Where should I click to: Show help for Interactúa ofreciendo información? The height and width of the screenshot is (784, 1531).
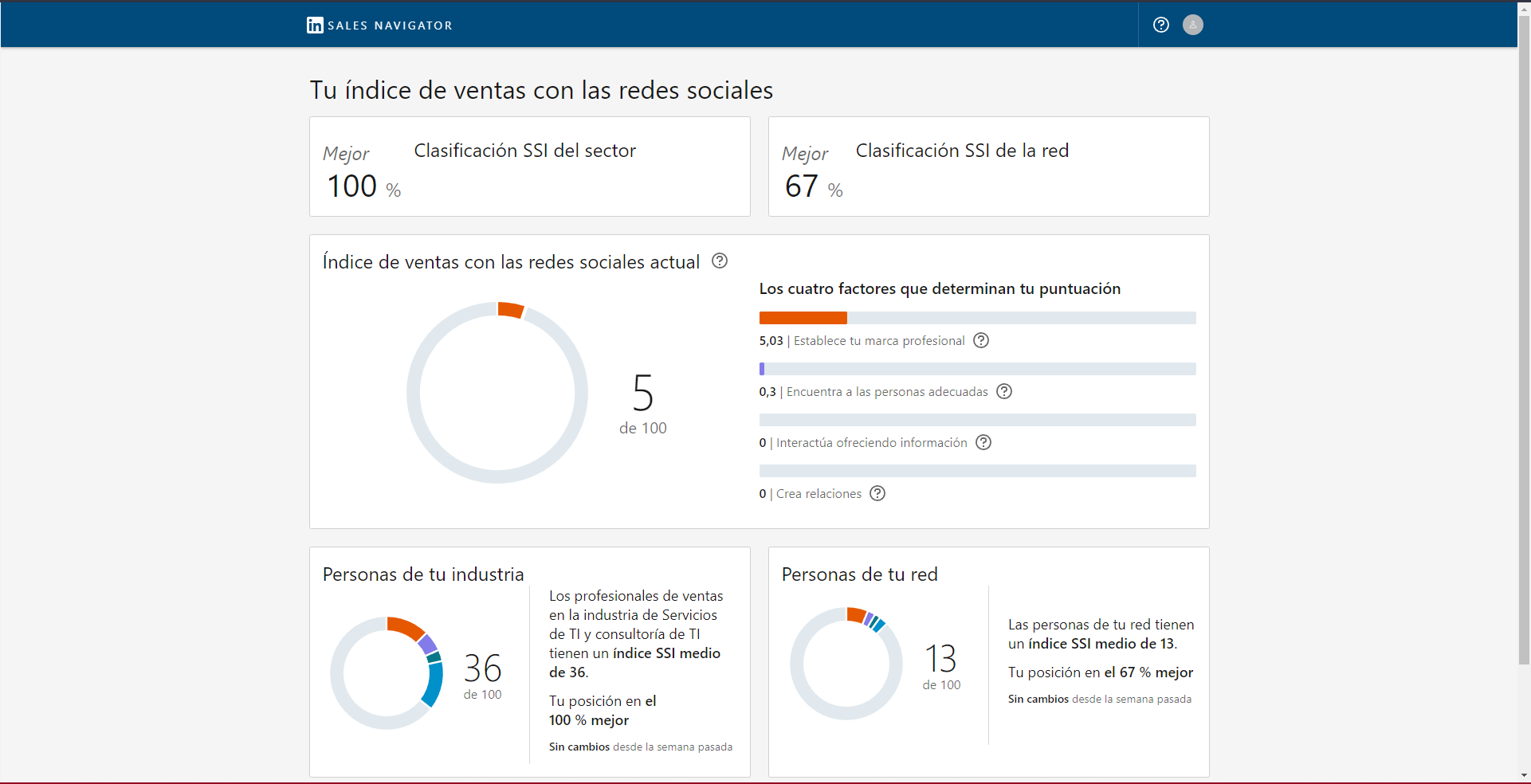984,442
